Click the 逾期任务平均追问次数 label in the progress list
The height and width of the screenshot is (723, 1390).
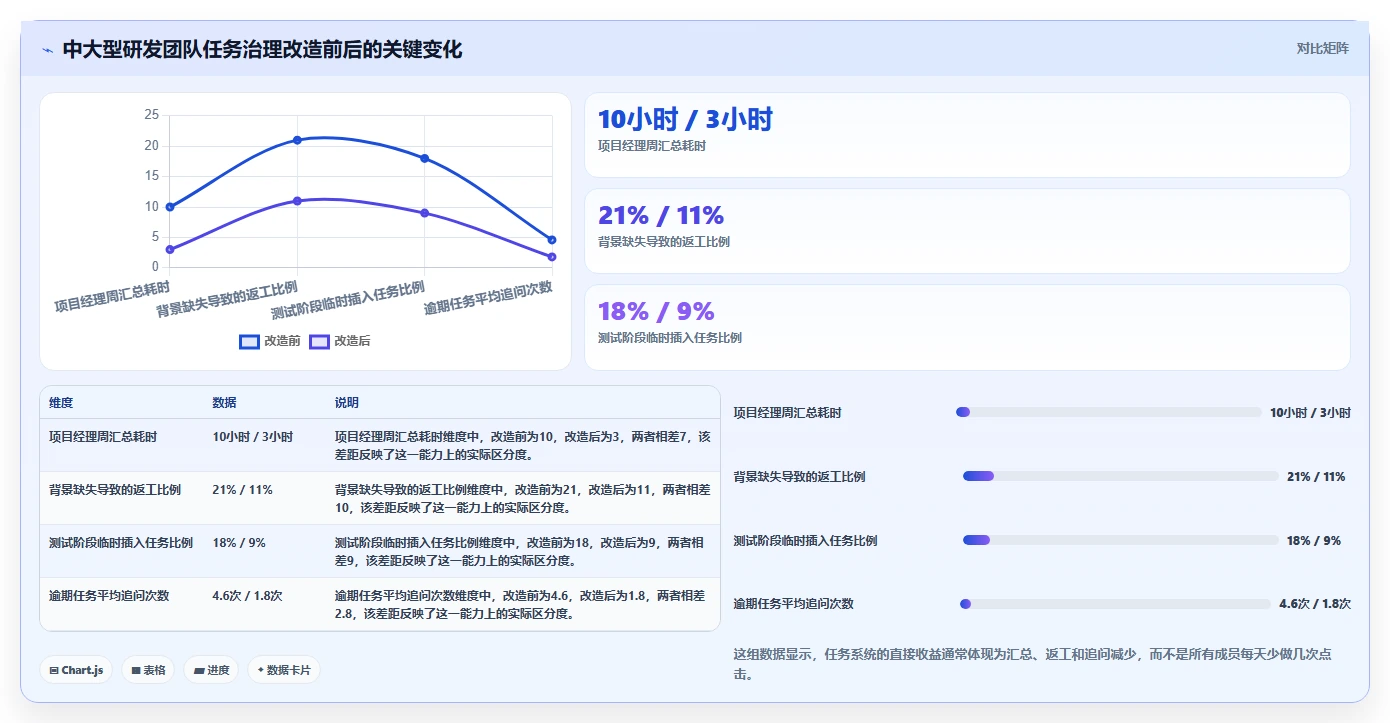pyautogui.click(x=794, y=604)
